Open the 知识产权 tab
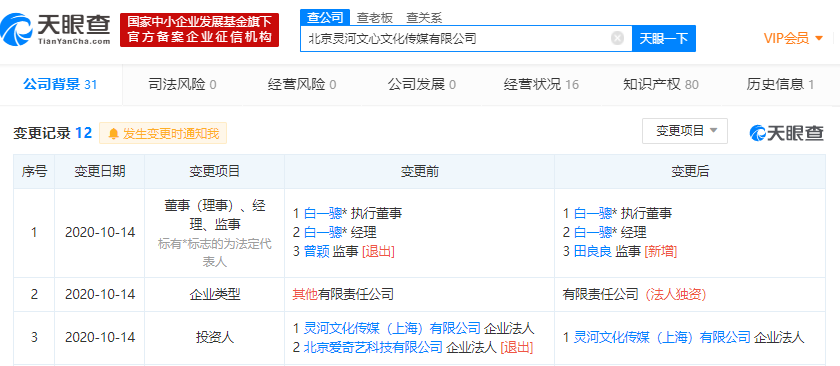Screen dimensions: 840x366 661,84
